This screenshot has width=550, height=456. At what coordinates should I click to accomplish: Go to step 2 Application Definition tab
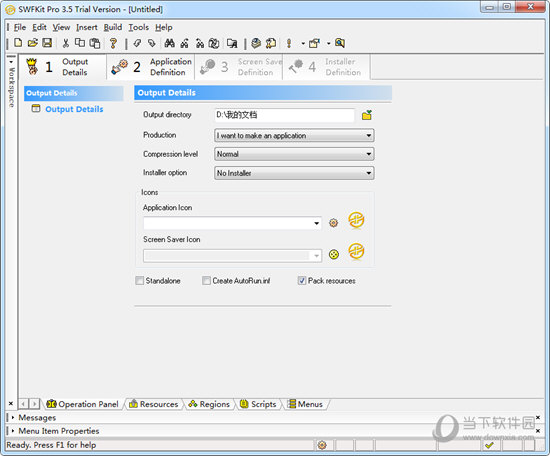[x=151, y=67]
